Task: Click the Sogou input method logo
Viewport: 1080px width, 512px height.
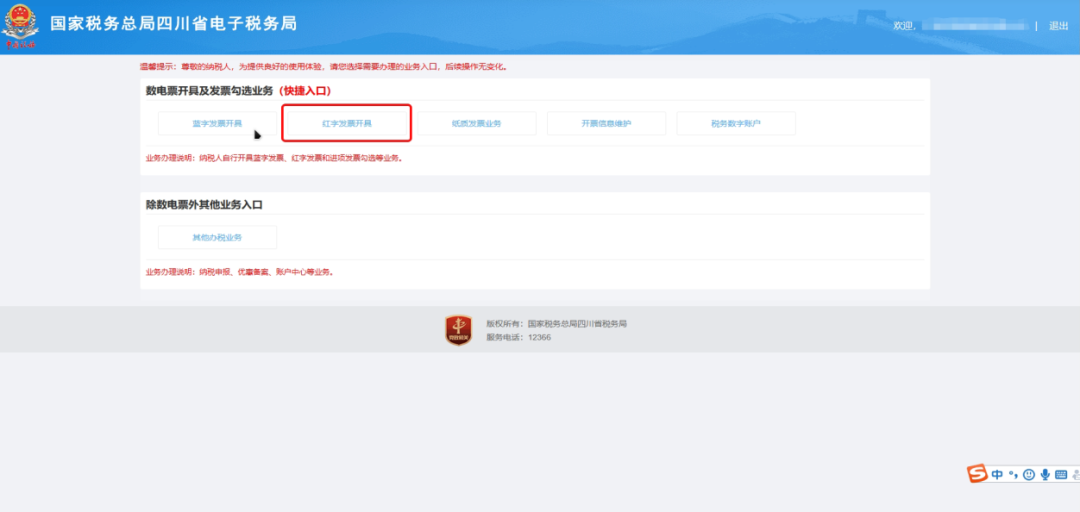Action: click(x=977, y=474)
